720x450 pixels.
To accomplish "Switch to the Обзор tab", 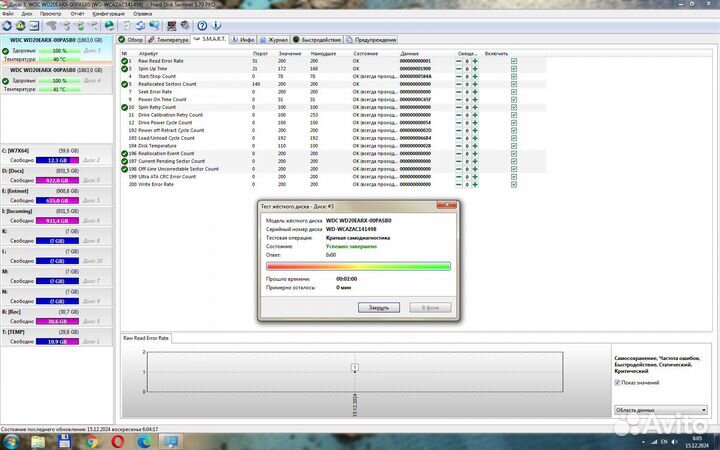I will [131, 40].
